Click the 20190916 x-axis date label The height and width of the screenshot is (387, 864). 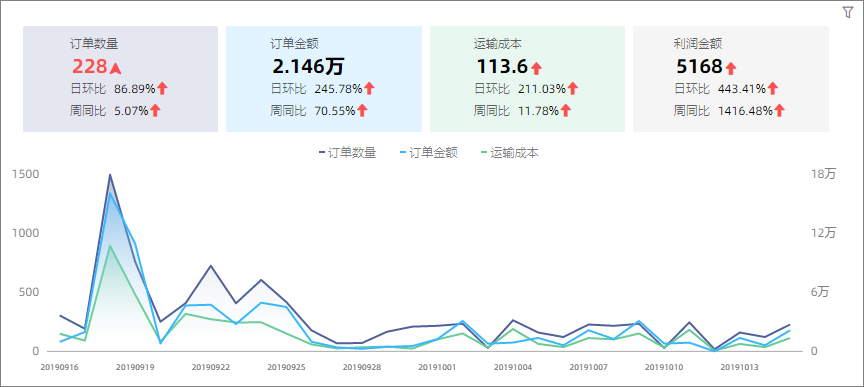coord(60,367)
